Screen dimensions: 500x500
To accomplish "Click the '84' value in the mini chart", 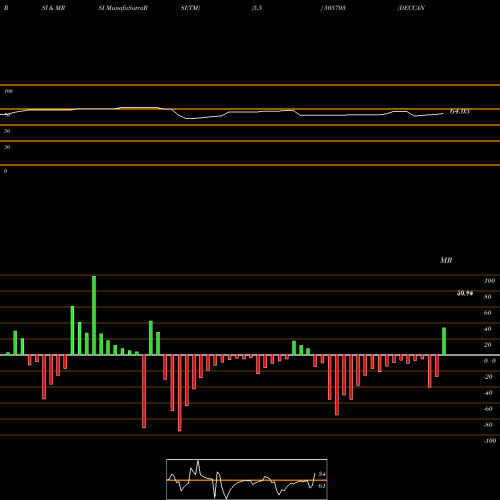I will click(x=322, y=474).
